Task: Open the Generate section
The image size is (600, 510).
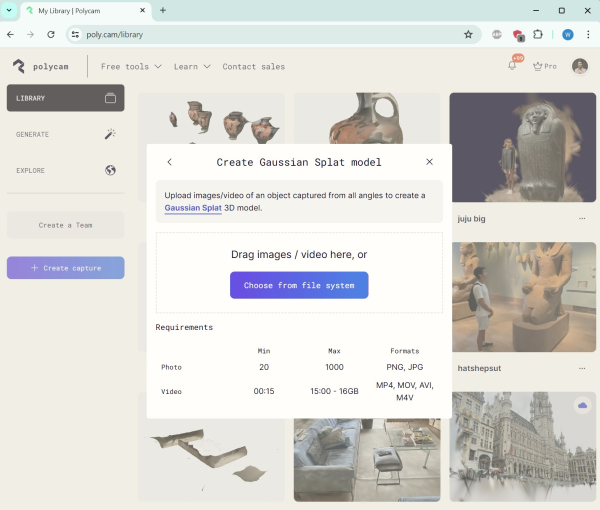Action: pyautogui.click(x=65, y=134)
